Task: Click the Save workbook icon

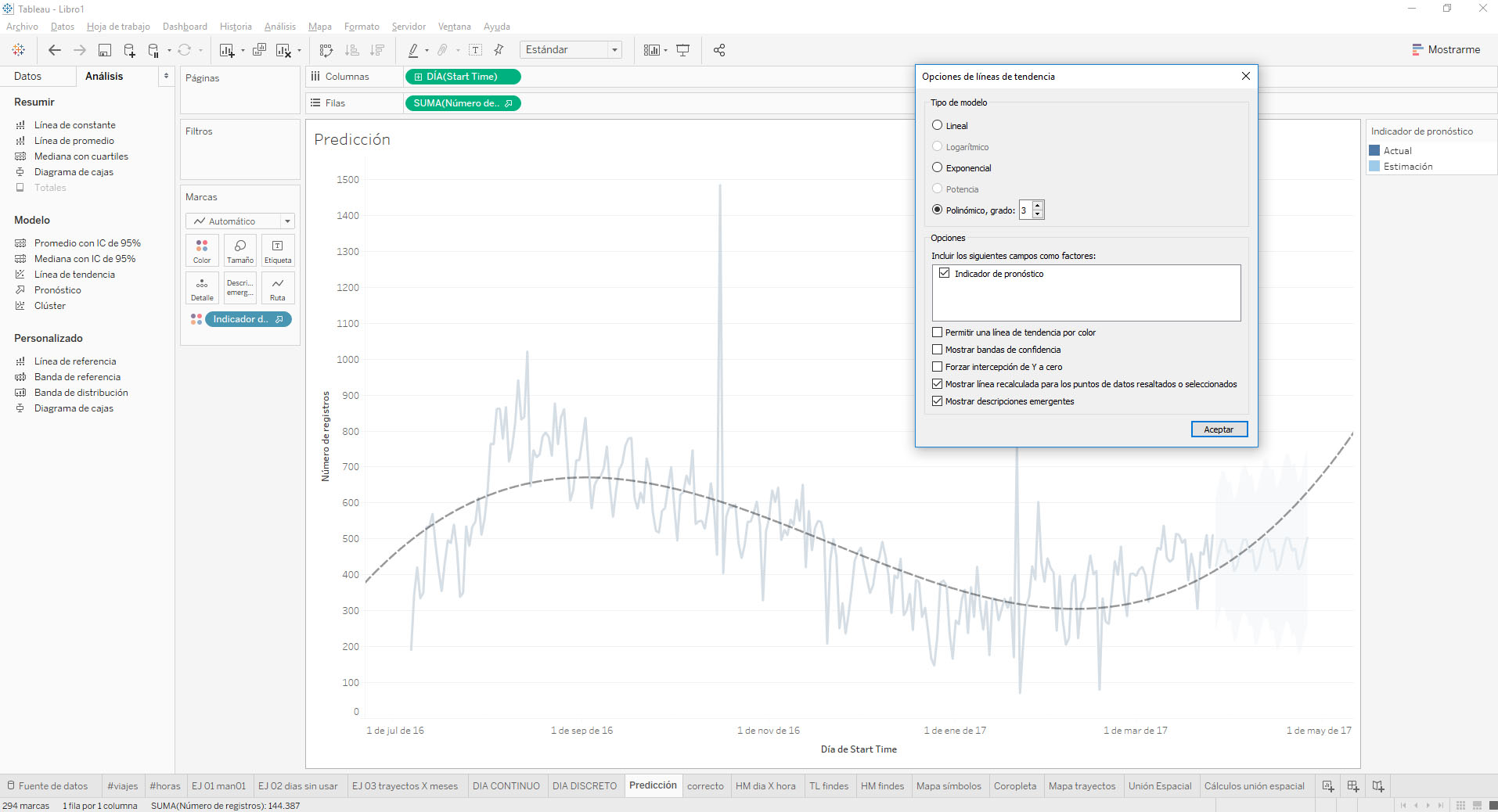Action: coord(104,49)
